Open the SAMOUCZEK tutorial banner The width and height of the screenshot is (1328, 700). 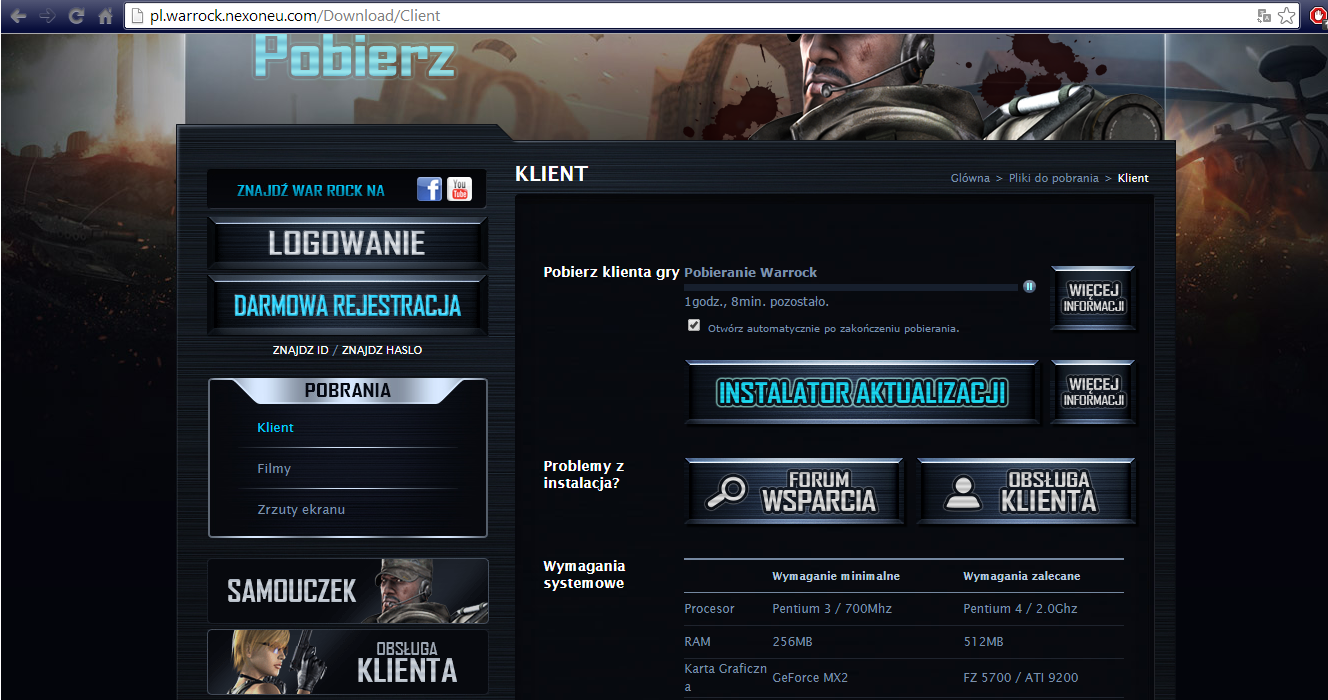(347, 591)
